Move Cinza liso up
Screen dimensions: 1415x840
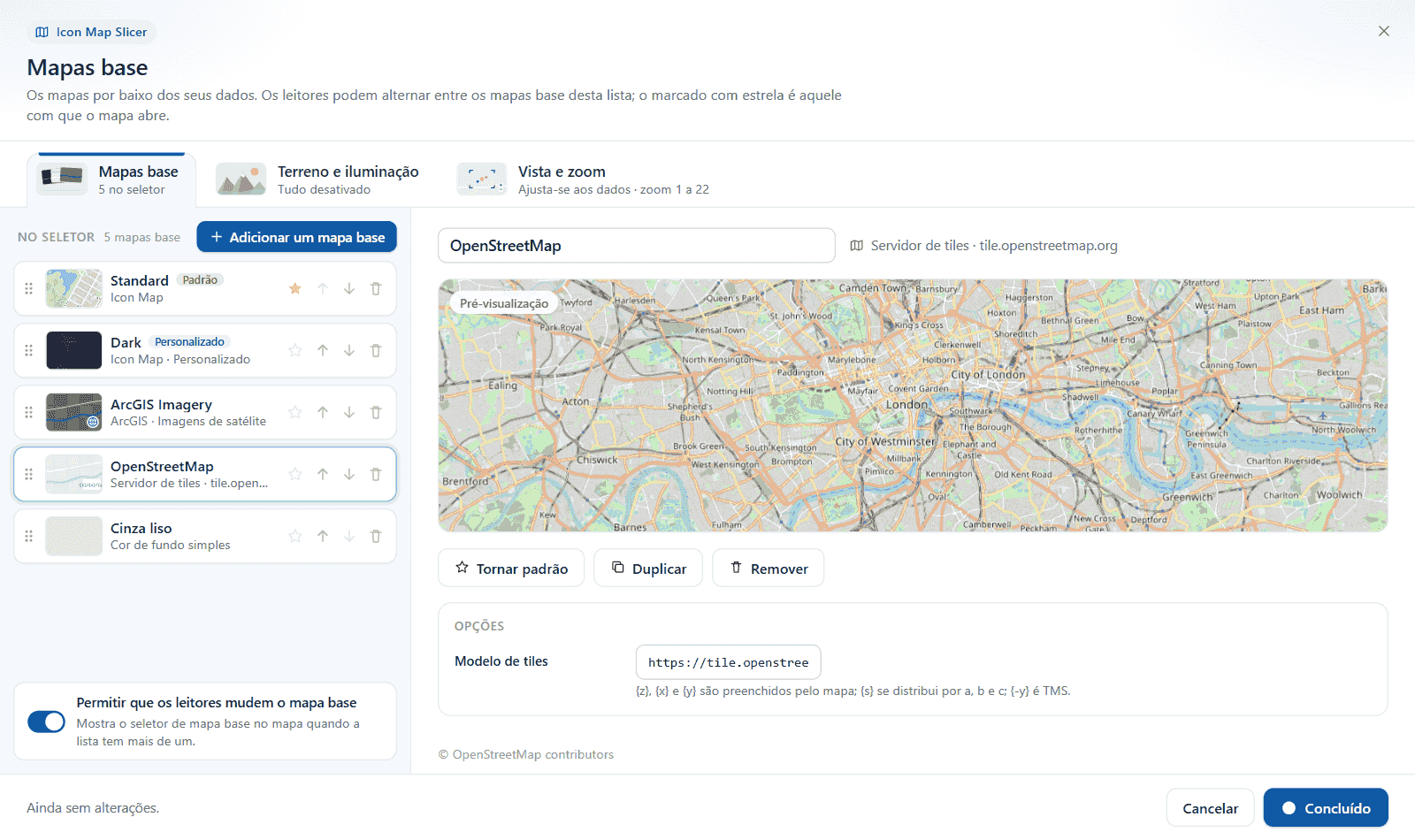[x=323, y=536]
